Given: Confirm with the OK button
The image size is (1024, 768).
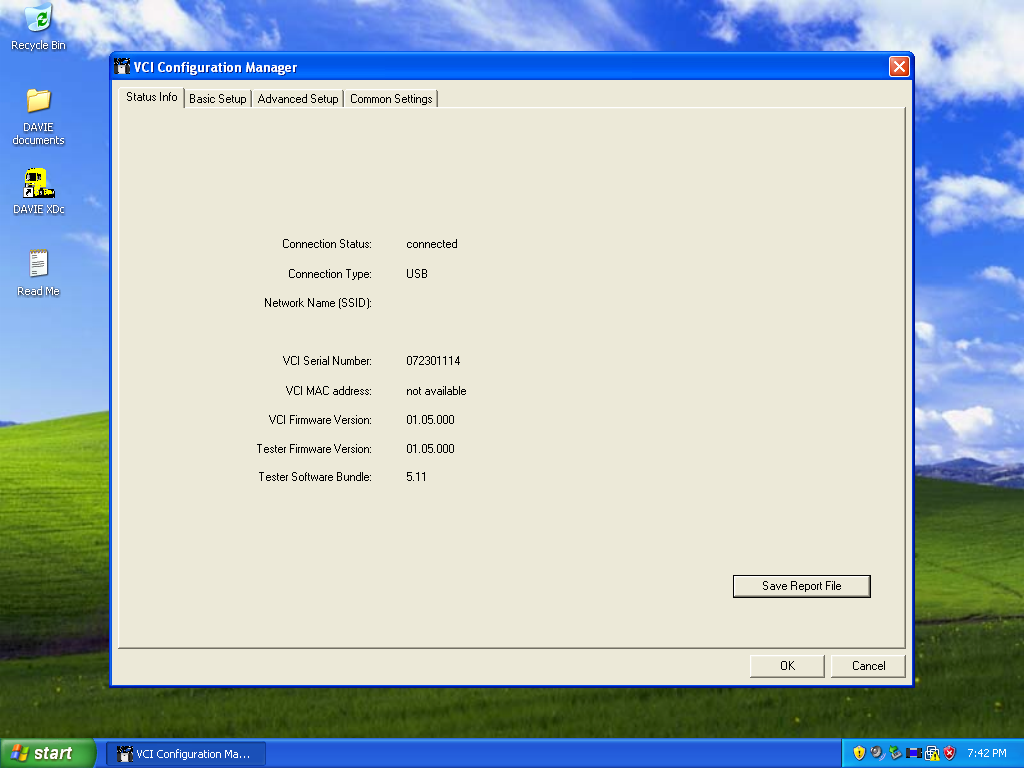Looking at the screenshot, I should [787, 666].
